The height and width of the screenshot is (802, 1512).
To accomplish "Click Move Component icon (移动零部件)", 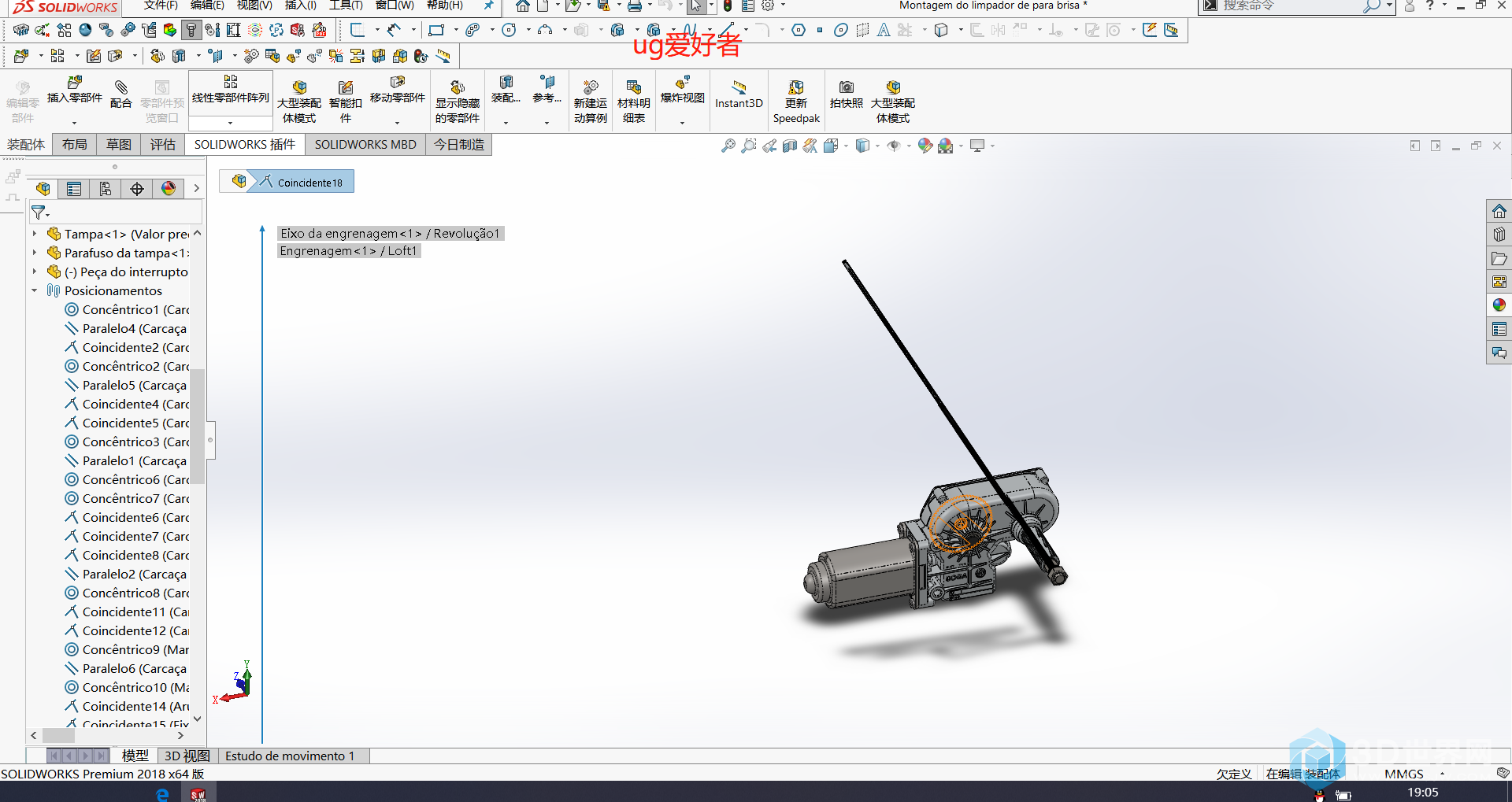I will pyautogui.click(x=398, y=83).
